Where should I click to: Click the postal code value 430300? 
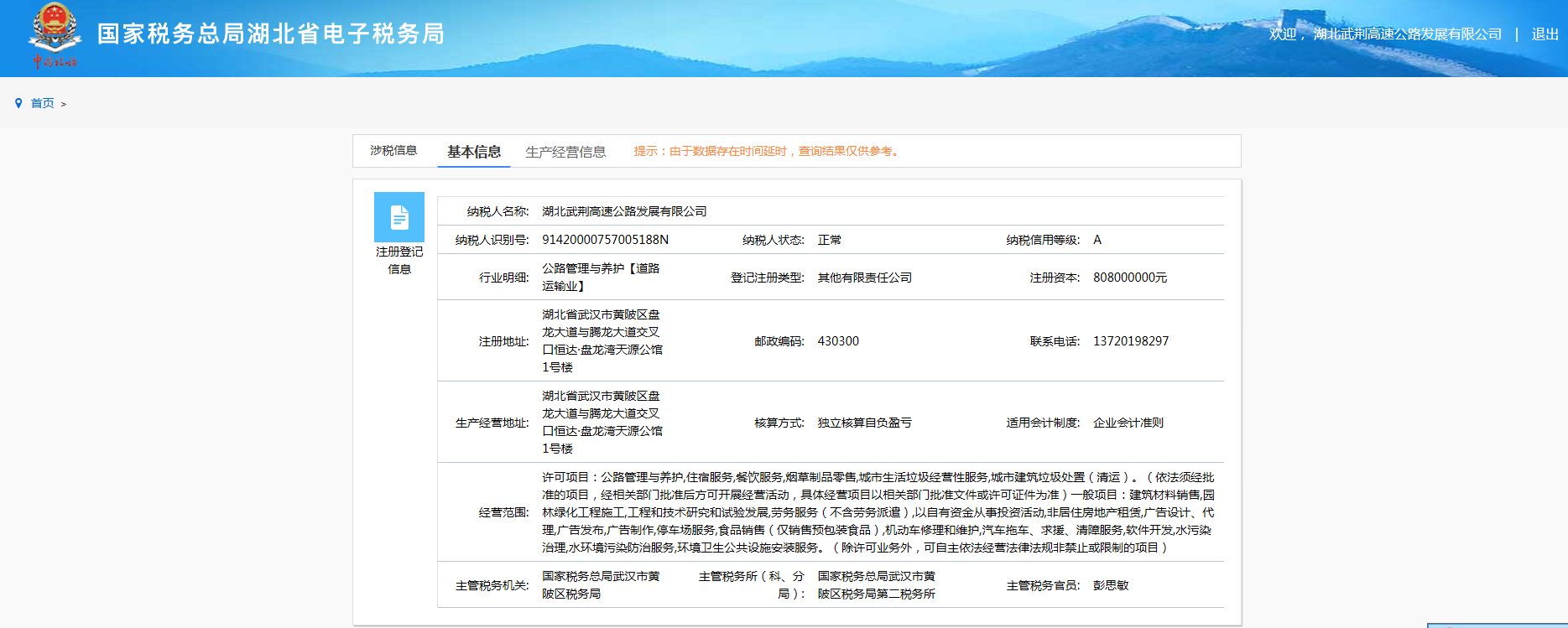click(838, 341)
